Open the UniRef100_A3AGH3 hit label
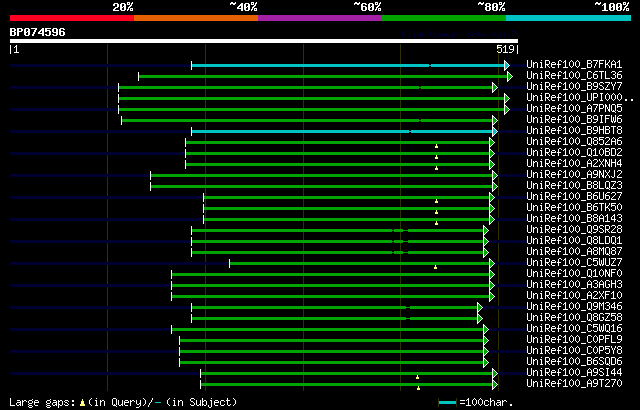 574,285
